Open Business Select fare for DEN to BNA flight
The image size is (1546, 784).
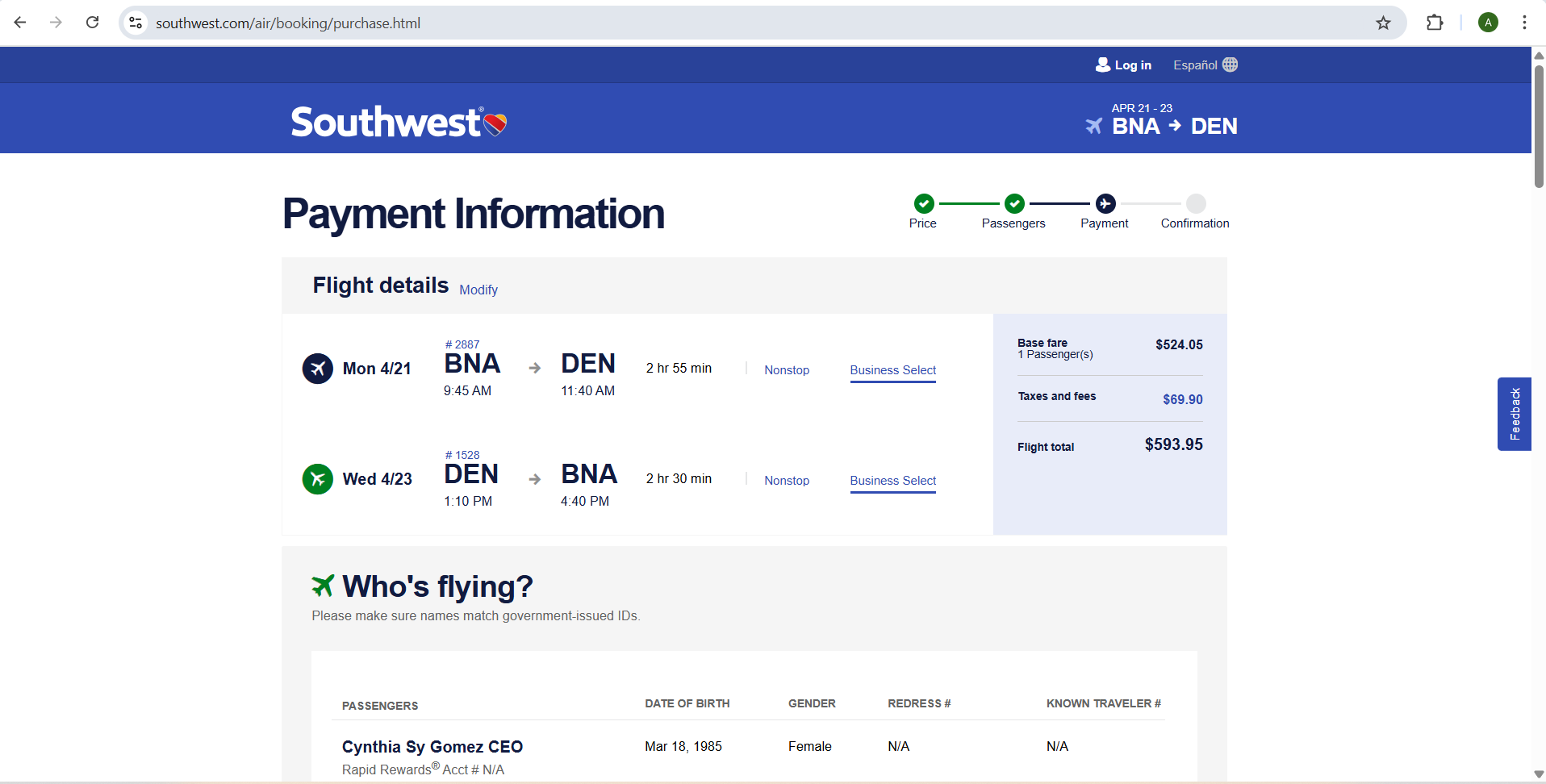892,481
